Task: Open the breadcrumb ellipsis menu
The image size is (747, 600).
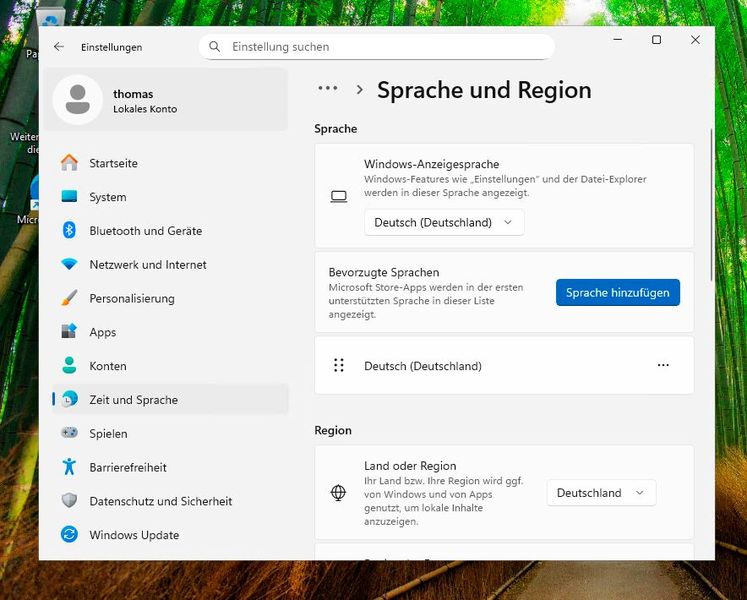Action: (x=328, y=88)
